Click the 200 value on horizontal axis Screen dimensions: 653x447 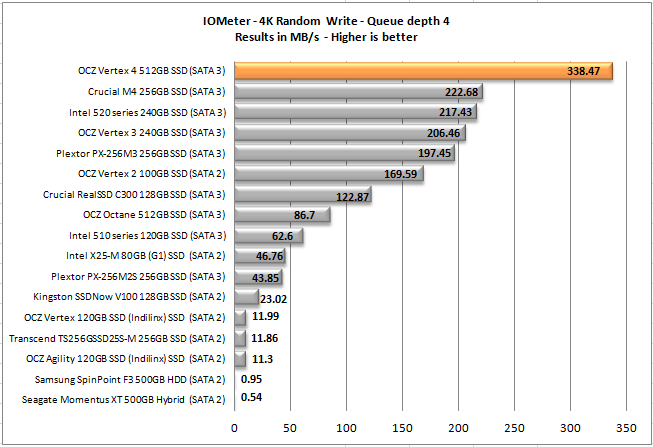pyautogui.click(x=458, y=428)
